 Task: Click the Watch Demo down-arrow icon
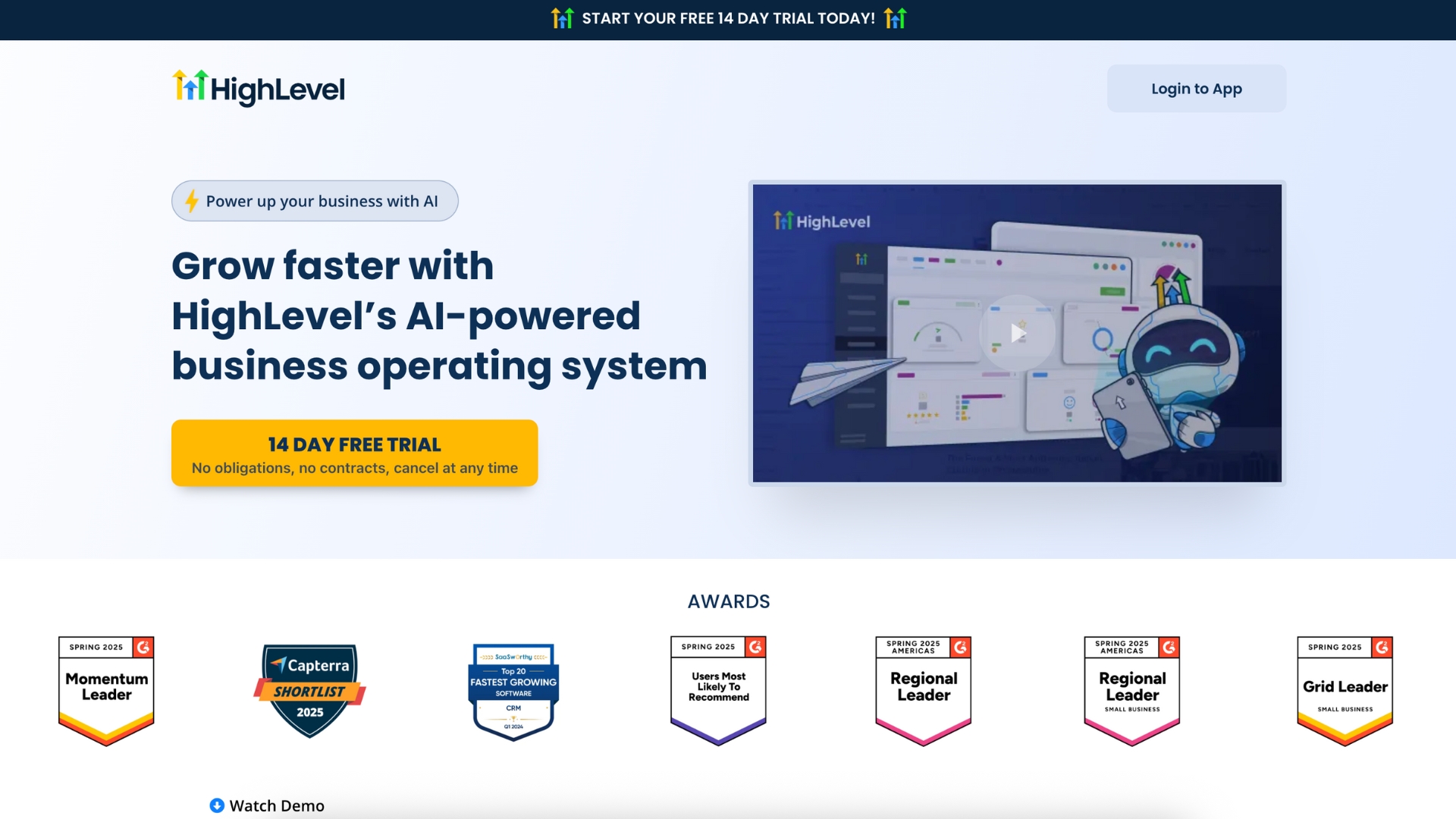pyautogui.click(x=217, y=805)
